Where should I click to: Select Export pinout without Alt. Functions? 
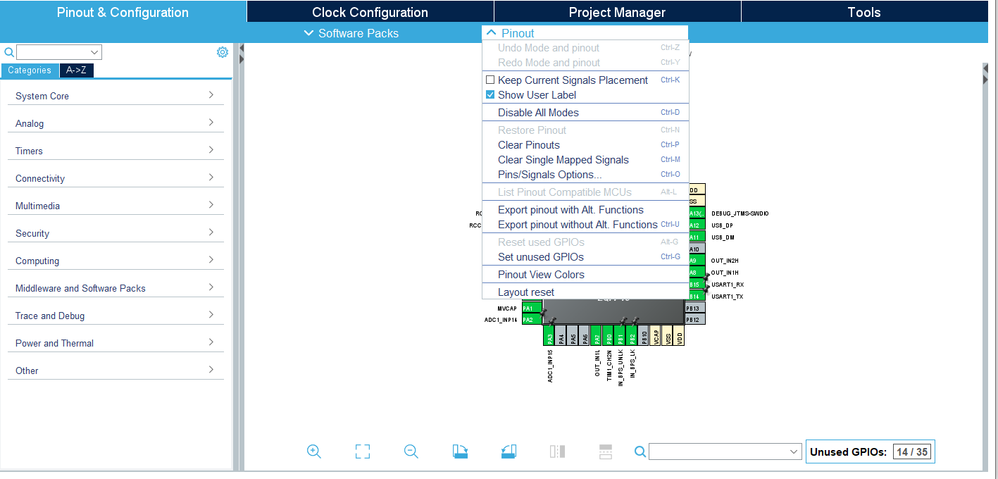click(585, 225)
